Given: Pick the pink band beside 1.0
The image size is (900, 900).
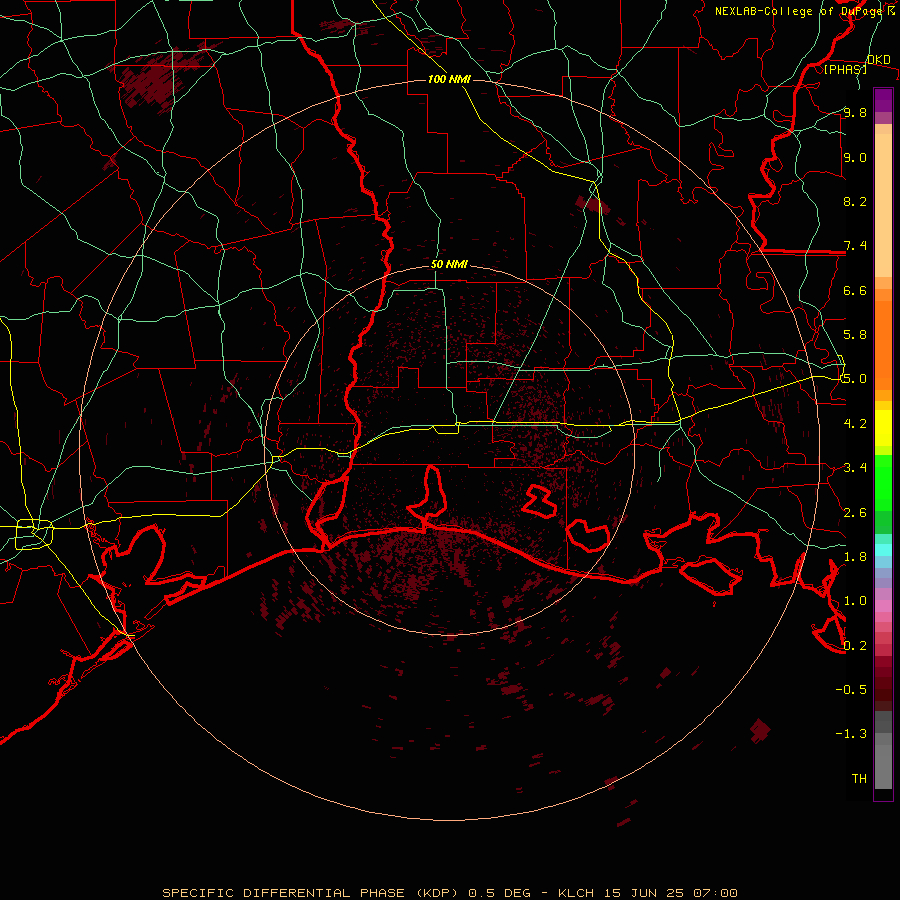Looking at the screenshot, I should (883, 606).
